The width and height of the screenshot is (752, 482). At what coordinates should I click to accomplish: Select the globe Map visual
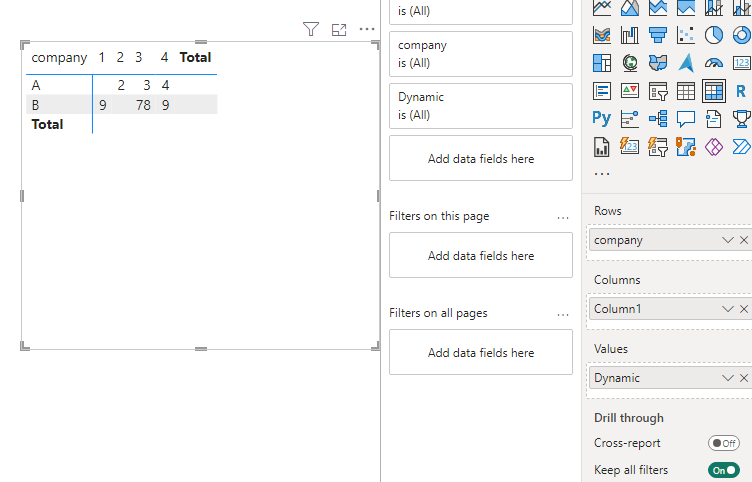point(630,63)
